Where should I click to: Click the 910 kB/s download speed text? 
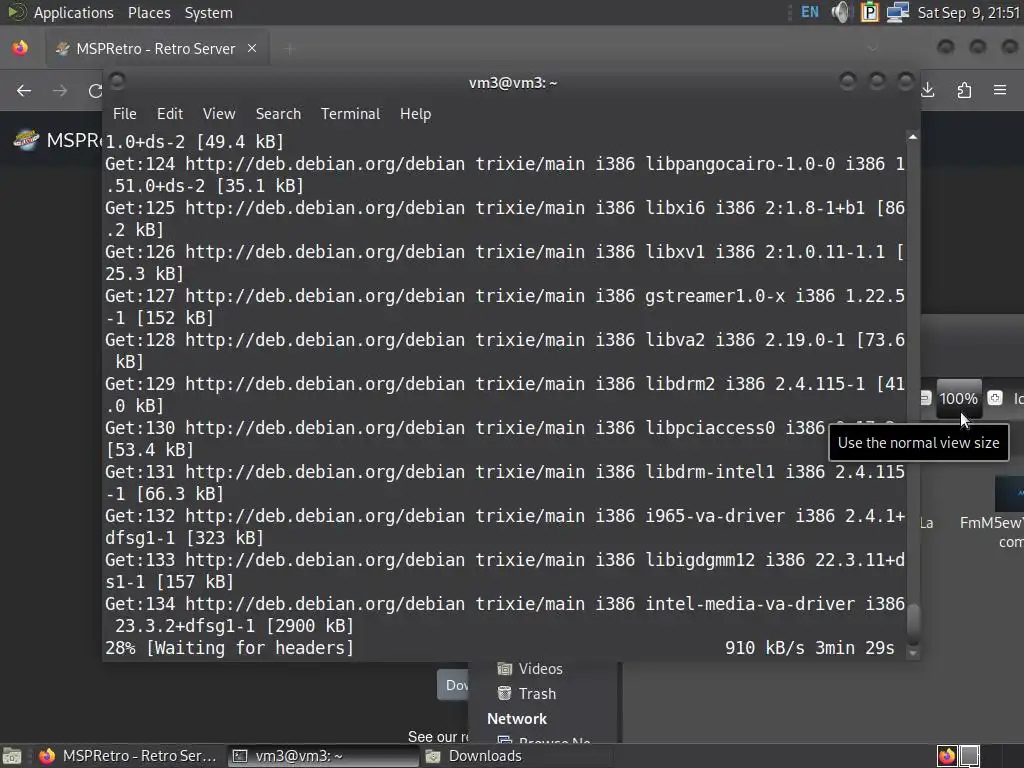(x=764, y=648)
